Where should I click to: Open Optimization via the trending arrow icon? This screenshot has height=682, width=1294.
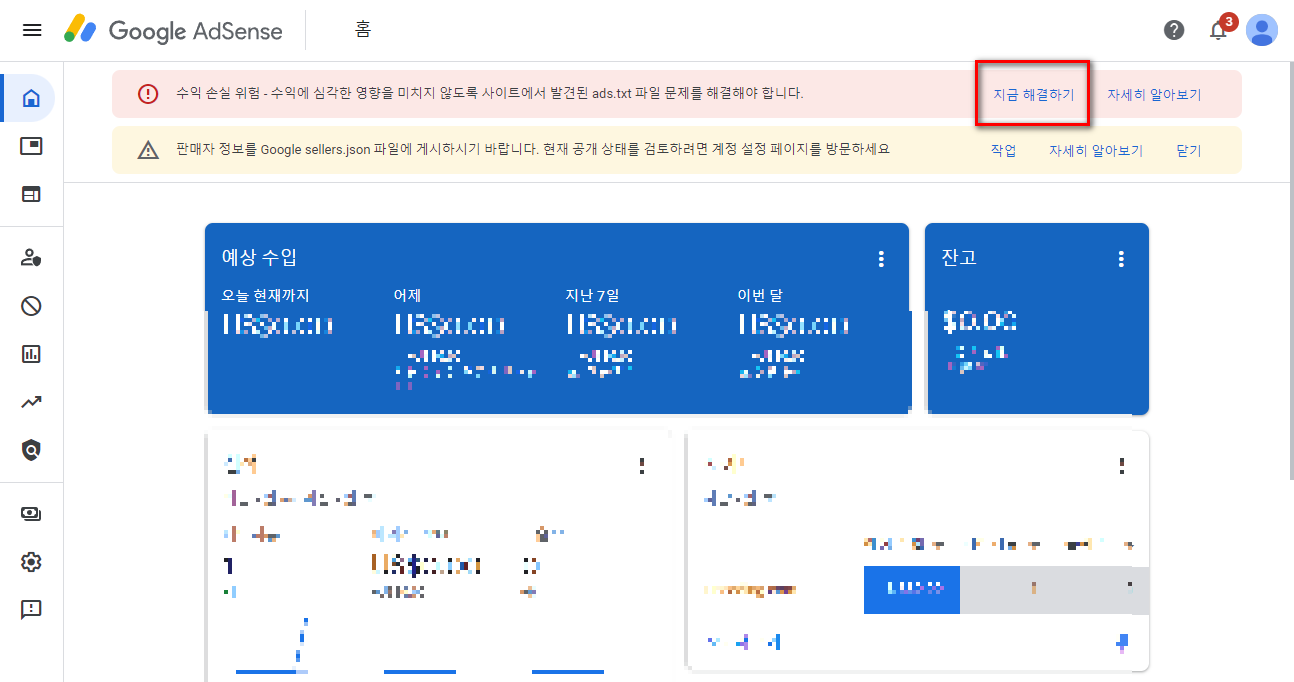click(x=30, y=401)
